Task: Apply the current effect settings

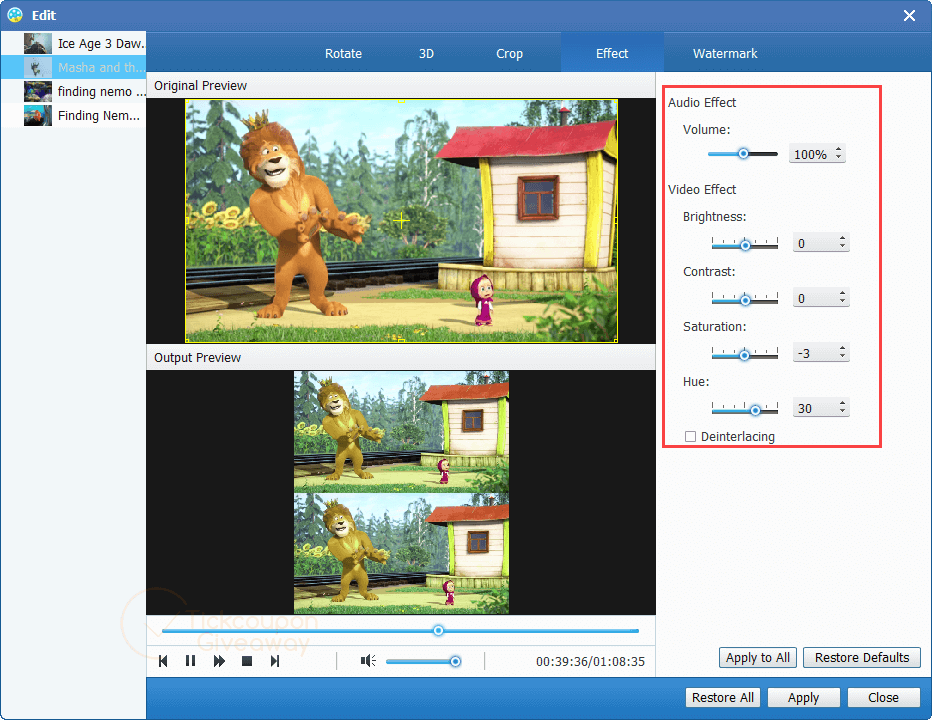Action: pyautogui.click(x=804, y=697)
